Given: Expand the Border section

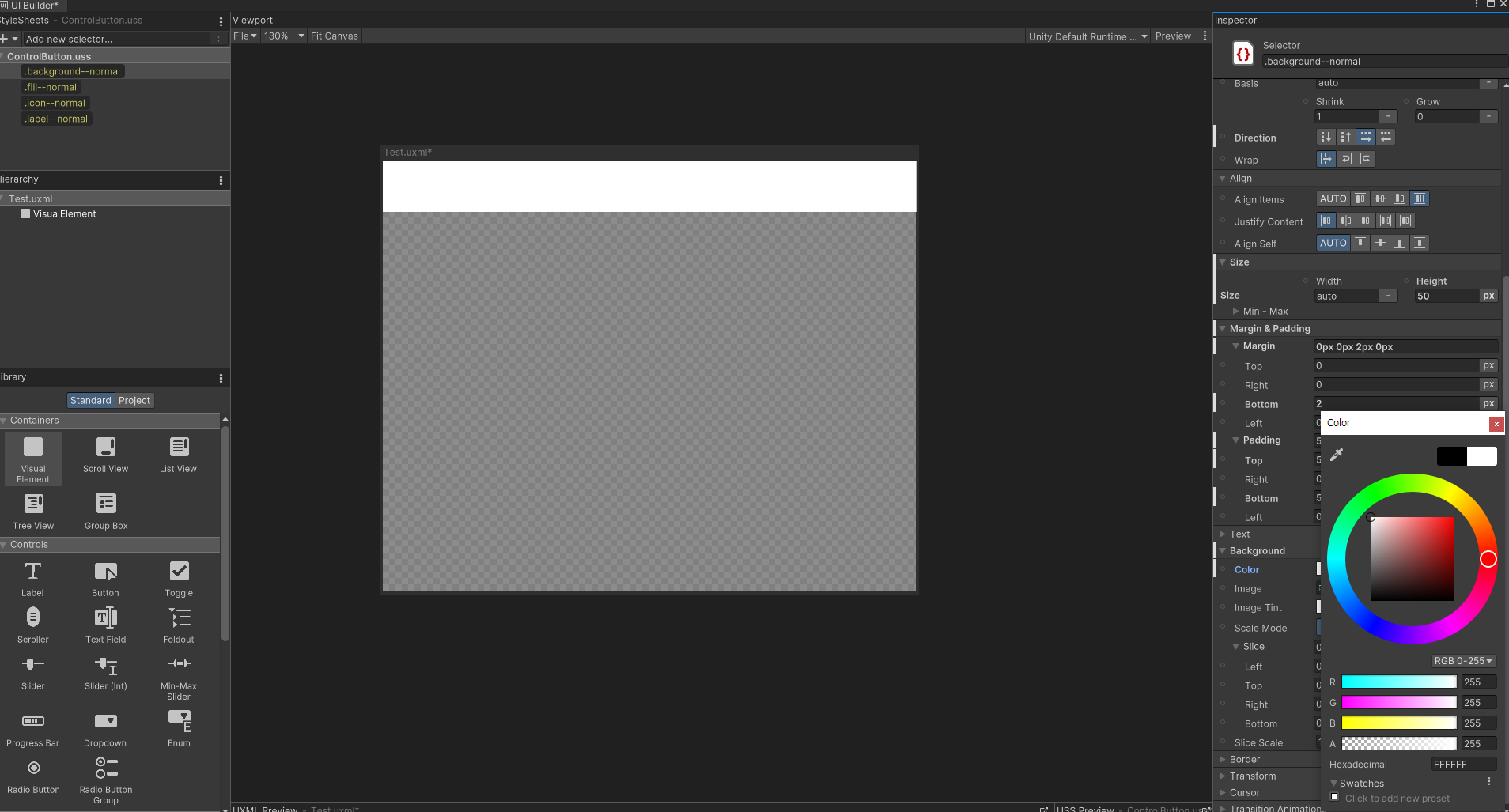Looking at the screenshot, I should point(1223,760).
